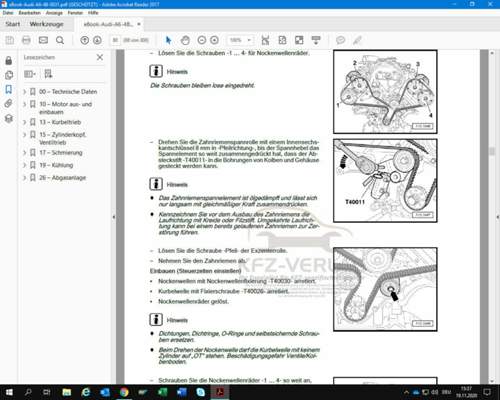Select the 17 – Schmierung bookmark
This screenshot has width=500, height=400.
point(61,153)
